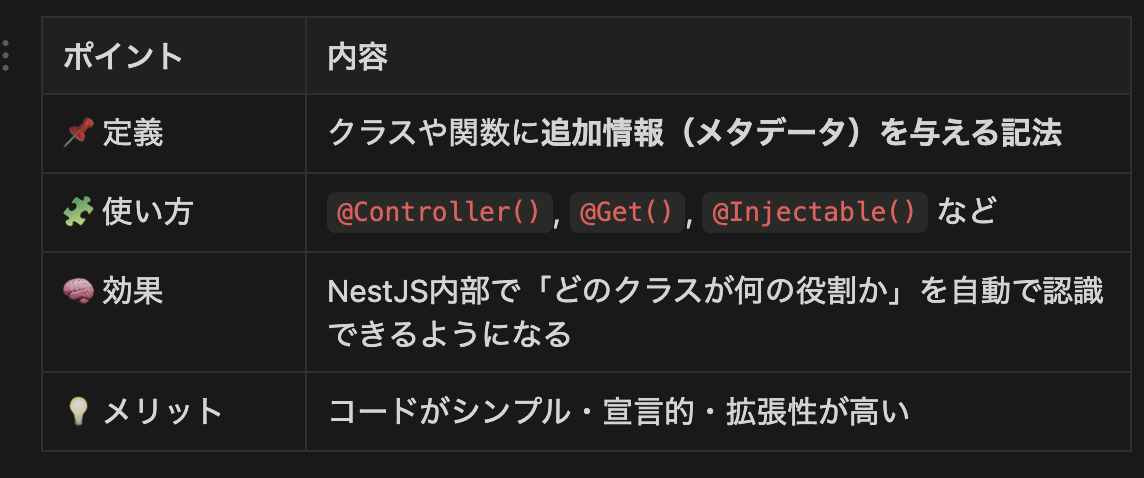Click the puzzle piece emoji beside 使い方

[x=77, y=212]
